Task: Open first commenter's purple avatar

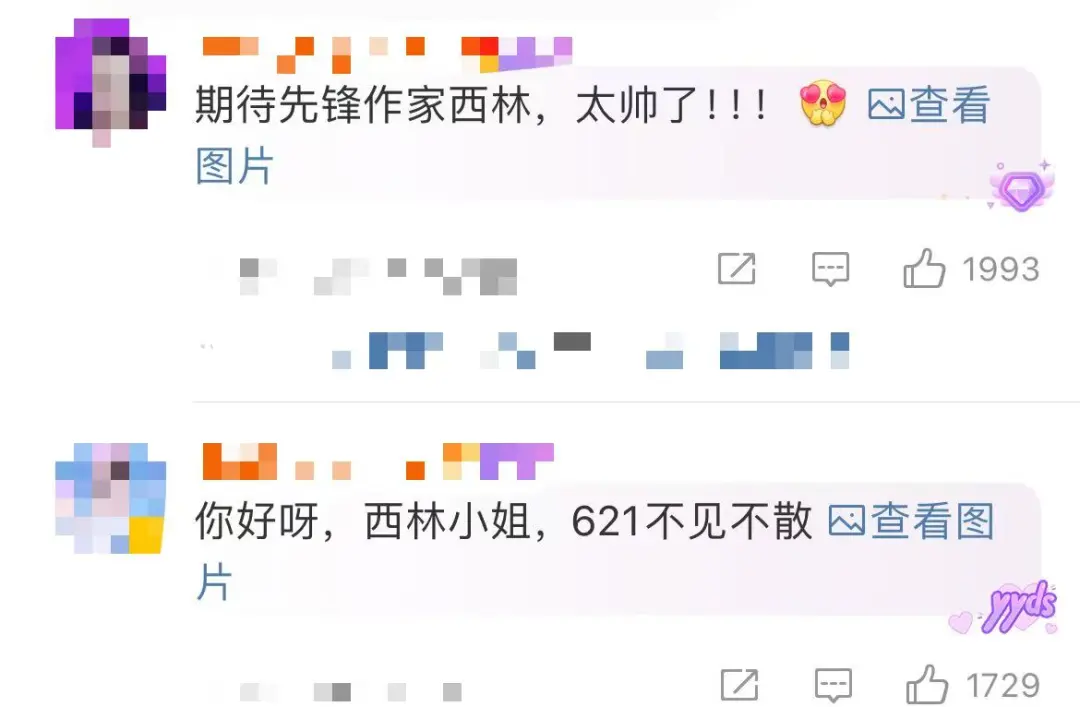Action: tap(110, 81)
